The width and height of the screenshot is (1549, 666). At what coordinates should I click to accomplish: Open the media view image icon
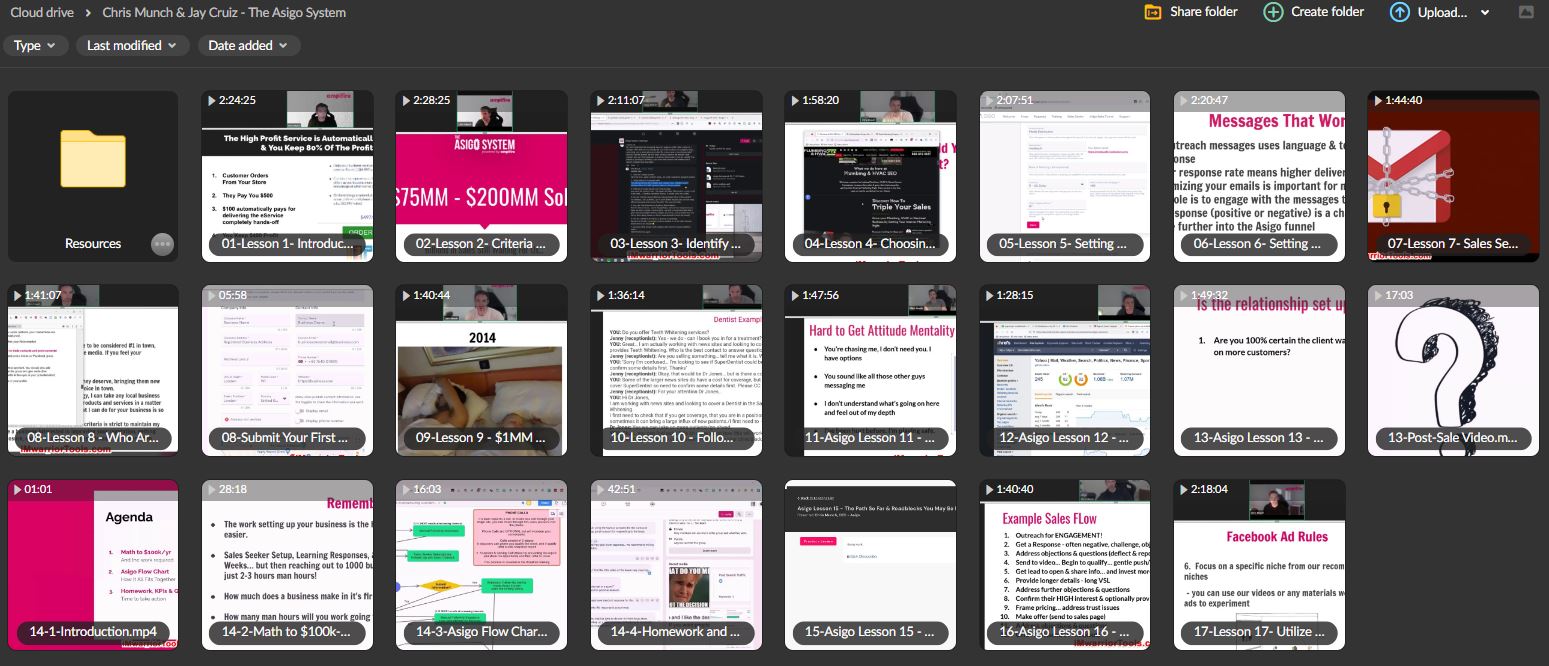[x=1525, y=12]
